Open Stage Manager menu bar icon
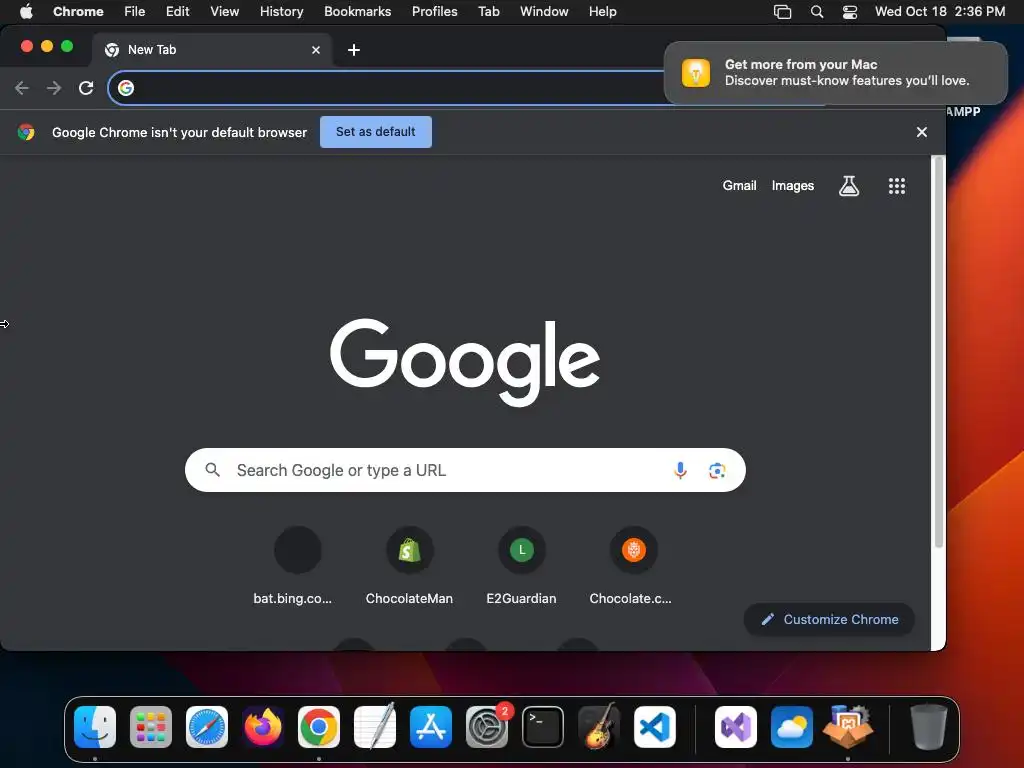1024x768 pixels. point(782,12)
